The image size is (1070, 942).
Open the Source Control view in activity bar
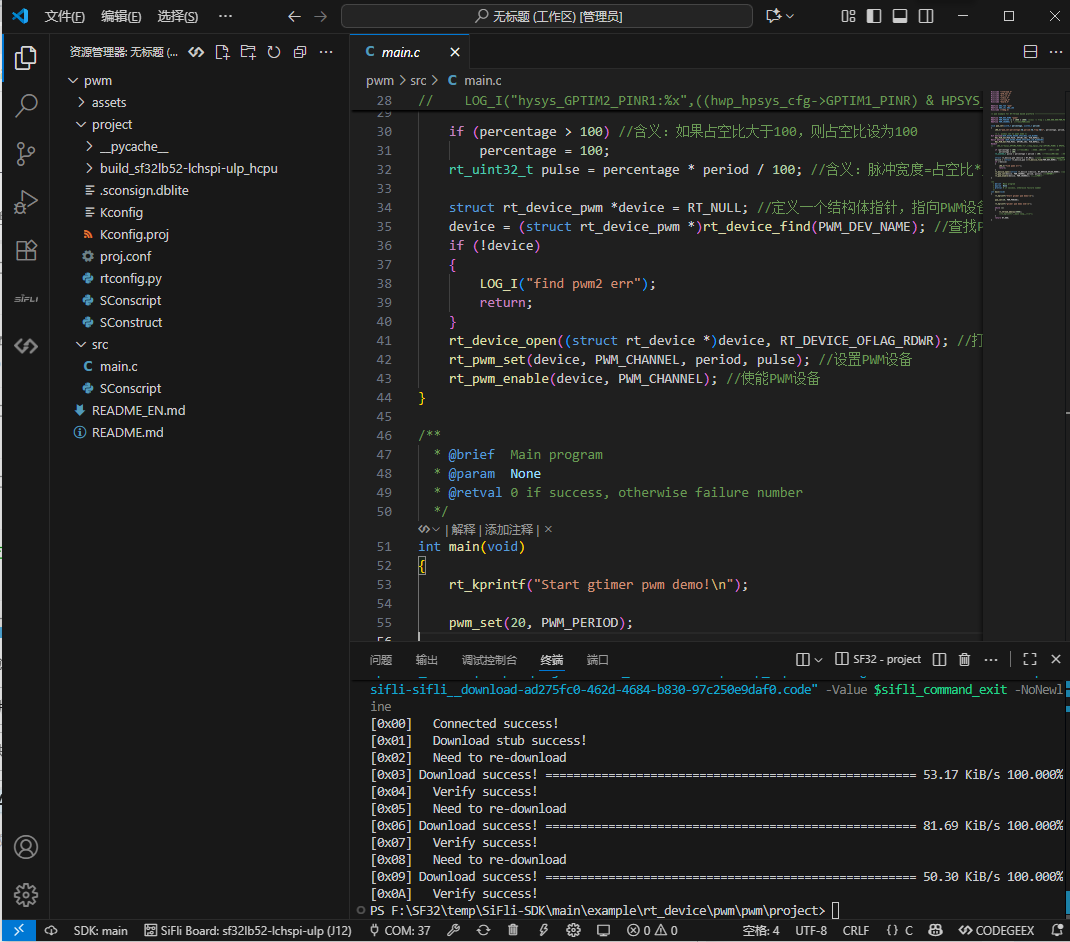click(x=26, y=153)
